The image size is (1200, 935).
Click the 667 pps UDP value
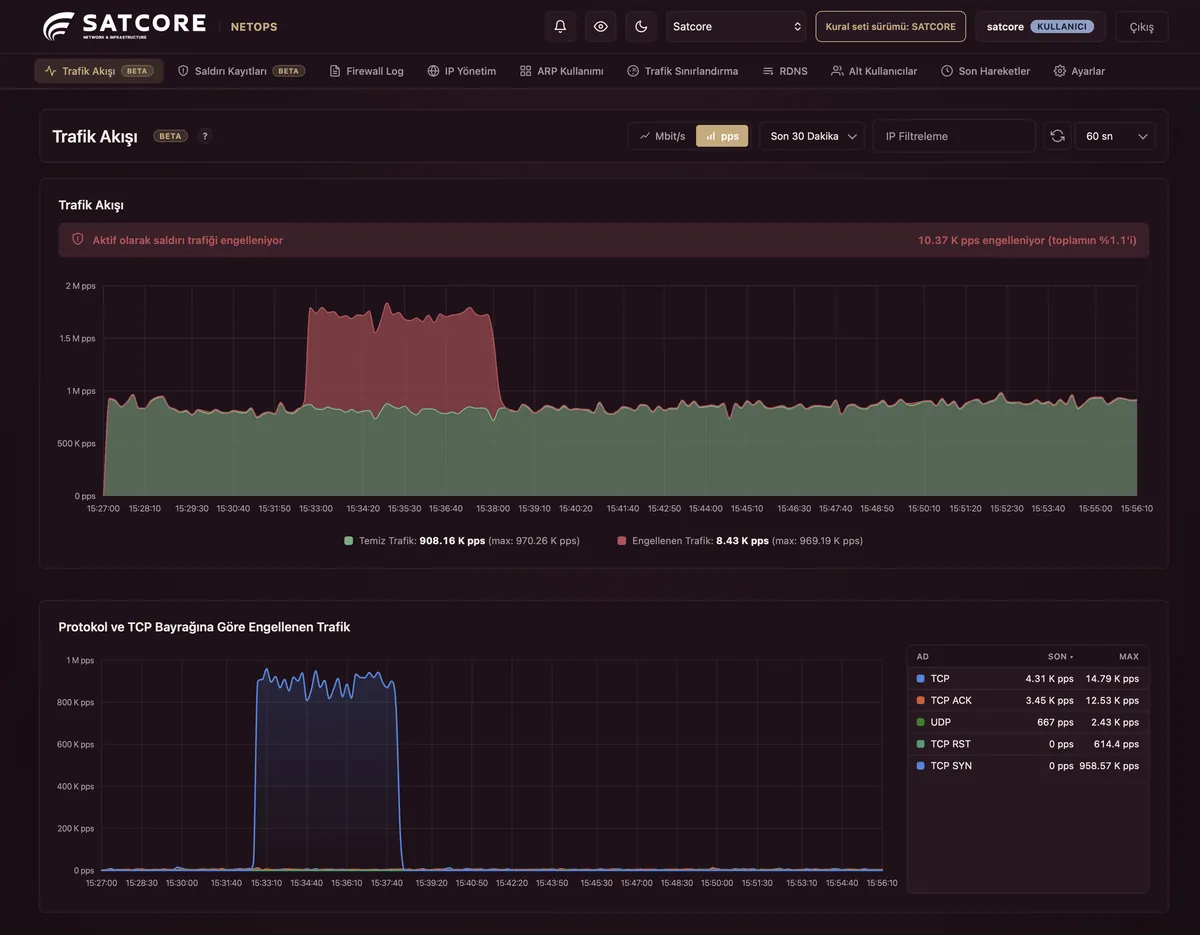(1055, 722)
